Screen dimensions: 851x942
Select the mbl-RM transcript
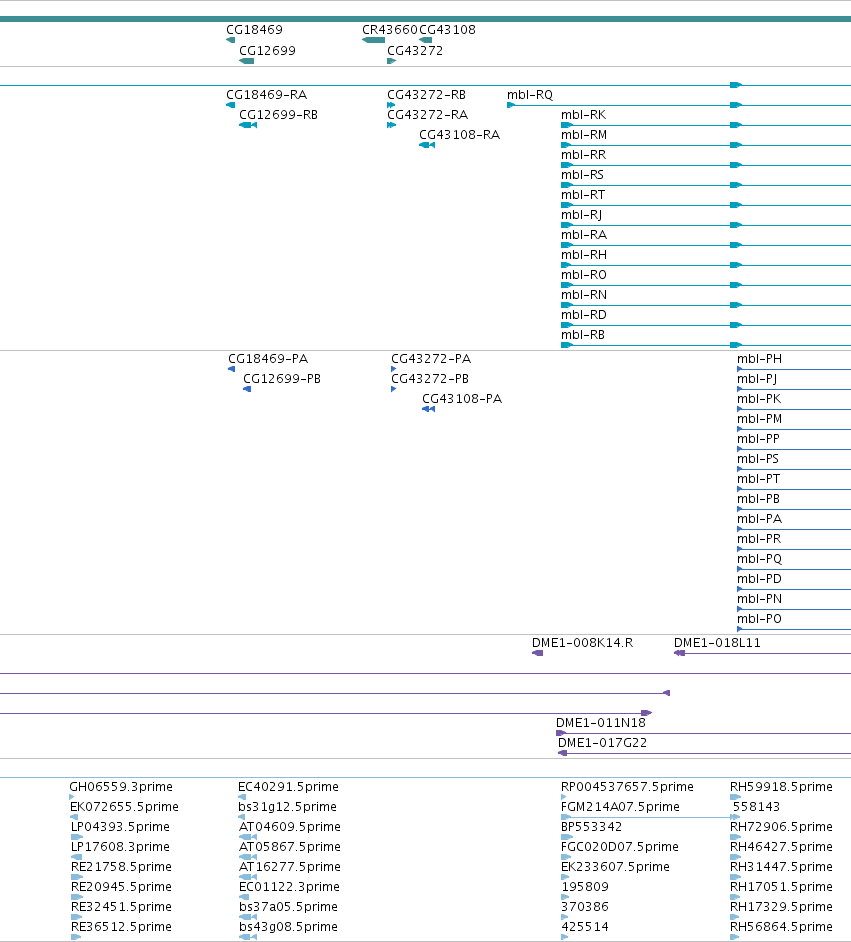coord(584,135)
